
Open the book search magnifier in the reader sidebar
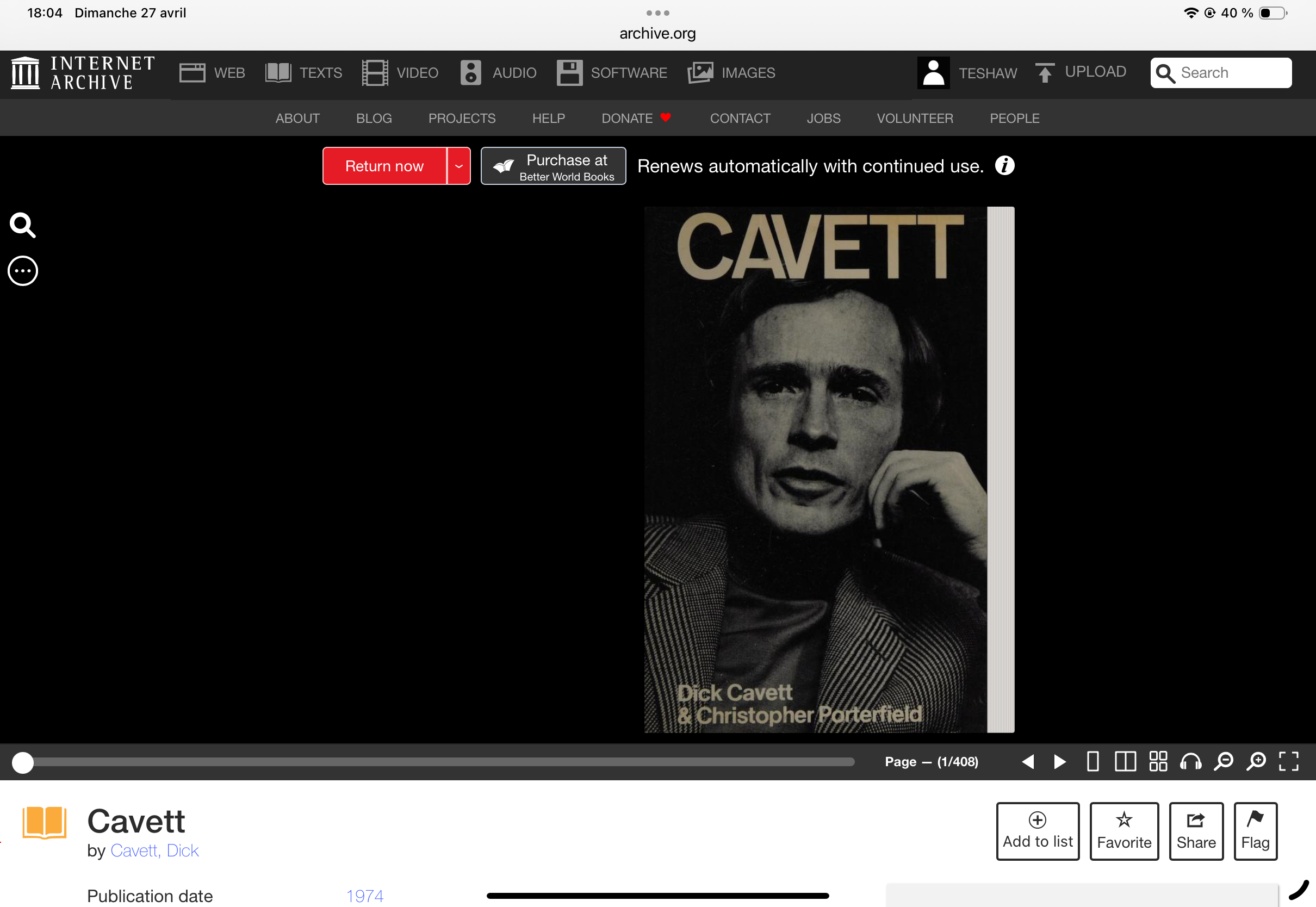(x=23, y=225)
